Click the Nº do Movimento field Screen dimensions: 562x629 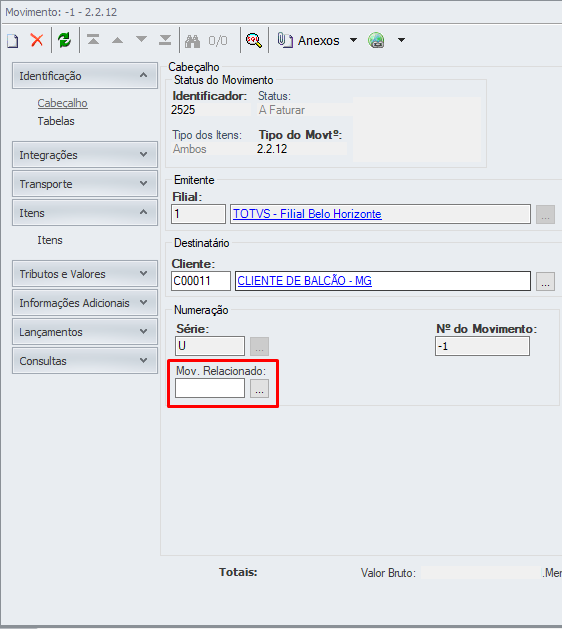click(x=482, y=346)
